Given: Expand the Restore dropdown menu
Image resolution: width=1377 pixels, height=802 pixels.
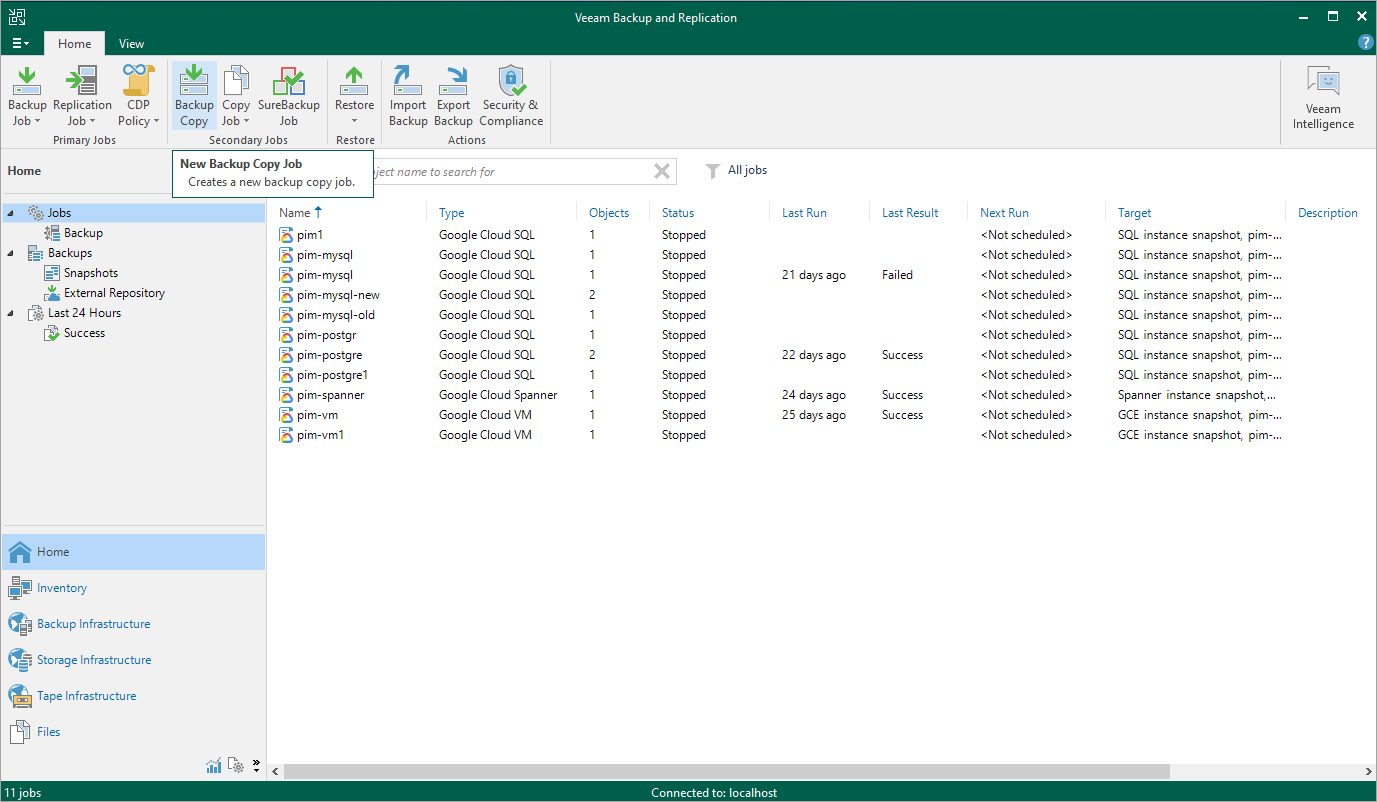Looking at the screenshot, I should (354, 121).
